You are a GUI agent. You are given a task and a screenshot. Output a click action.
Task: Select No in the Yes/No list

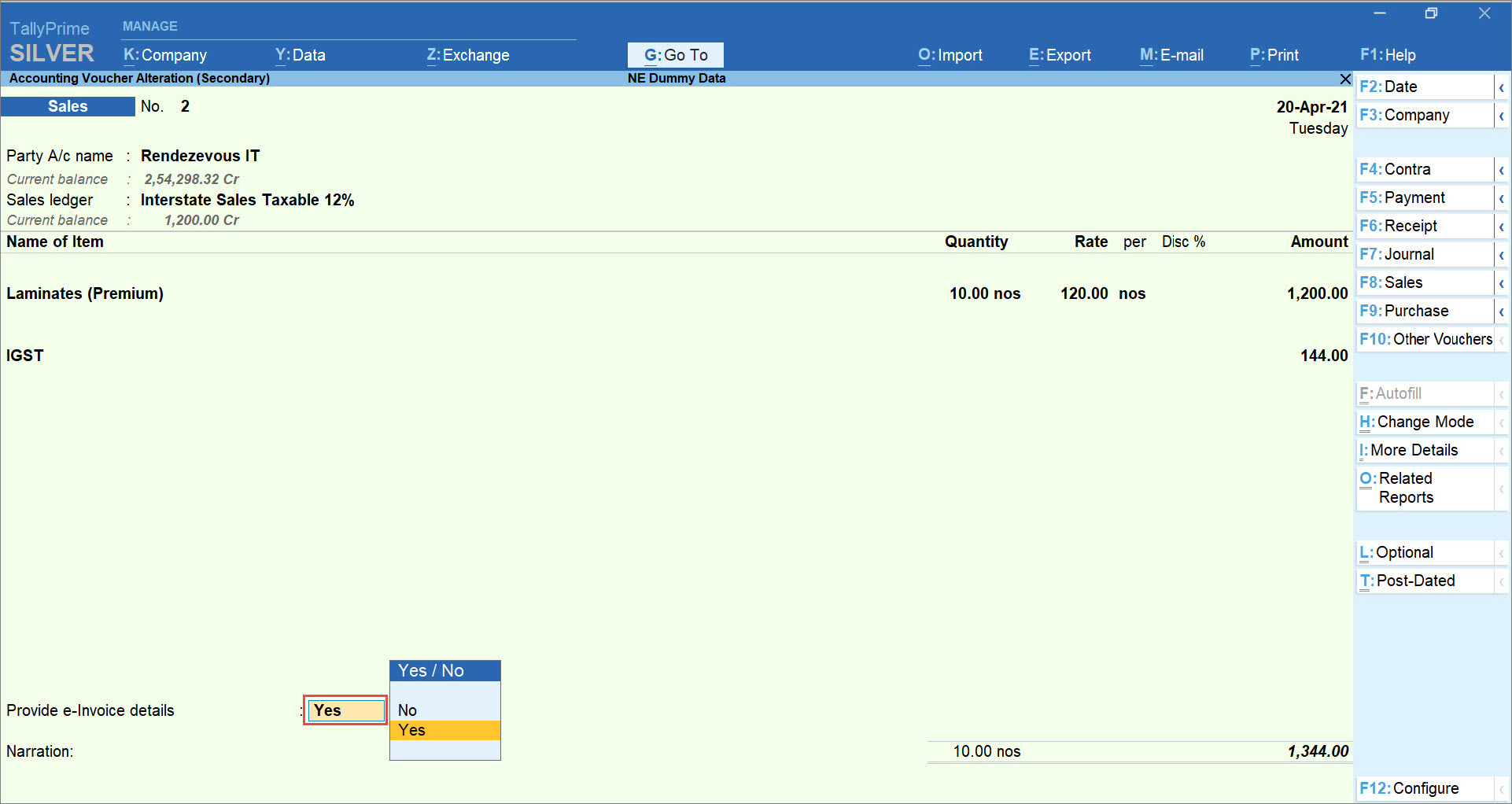[407, 710]
